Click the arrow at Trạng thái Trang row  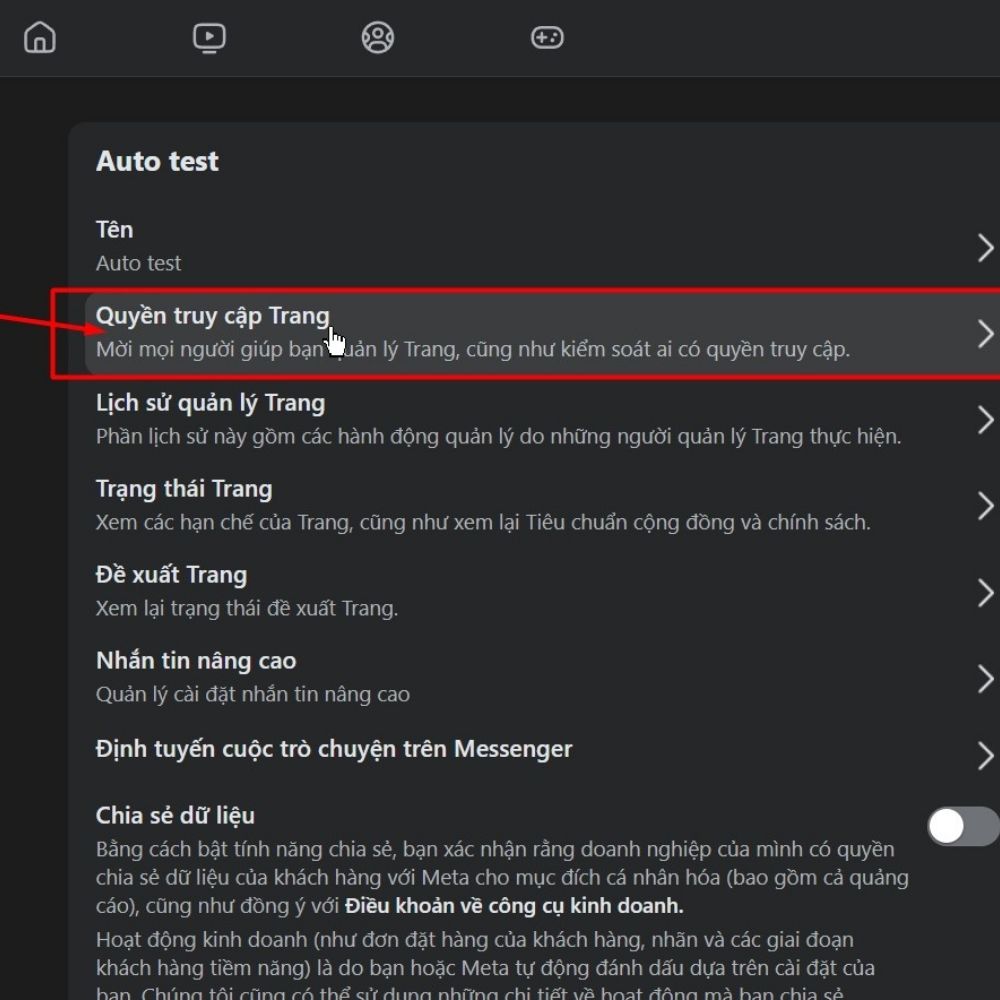(985, 506)
